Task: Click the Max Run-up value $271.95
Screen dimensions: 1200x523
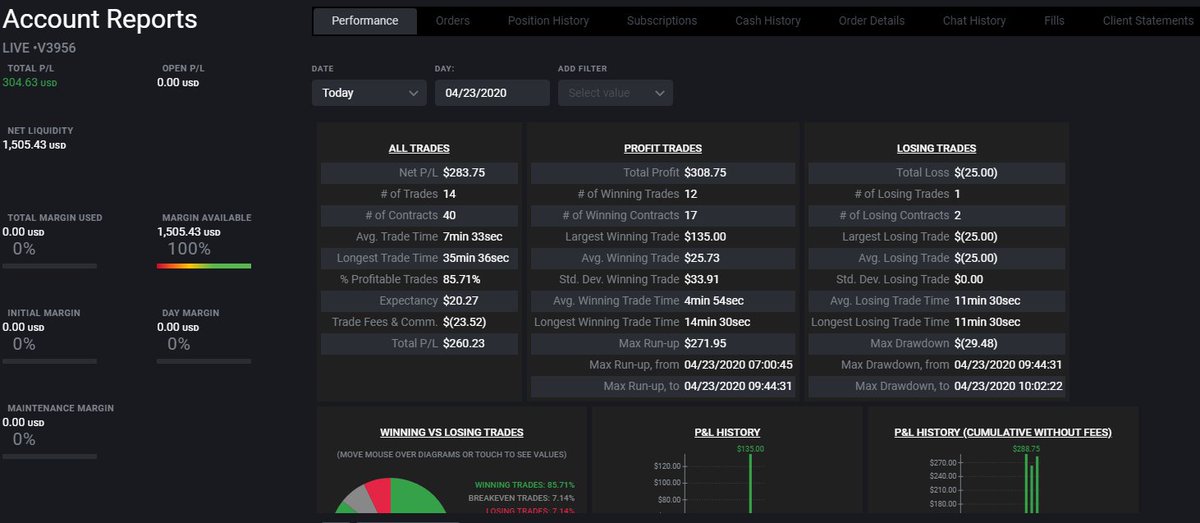Action: tap(706, 343)
